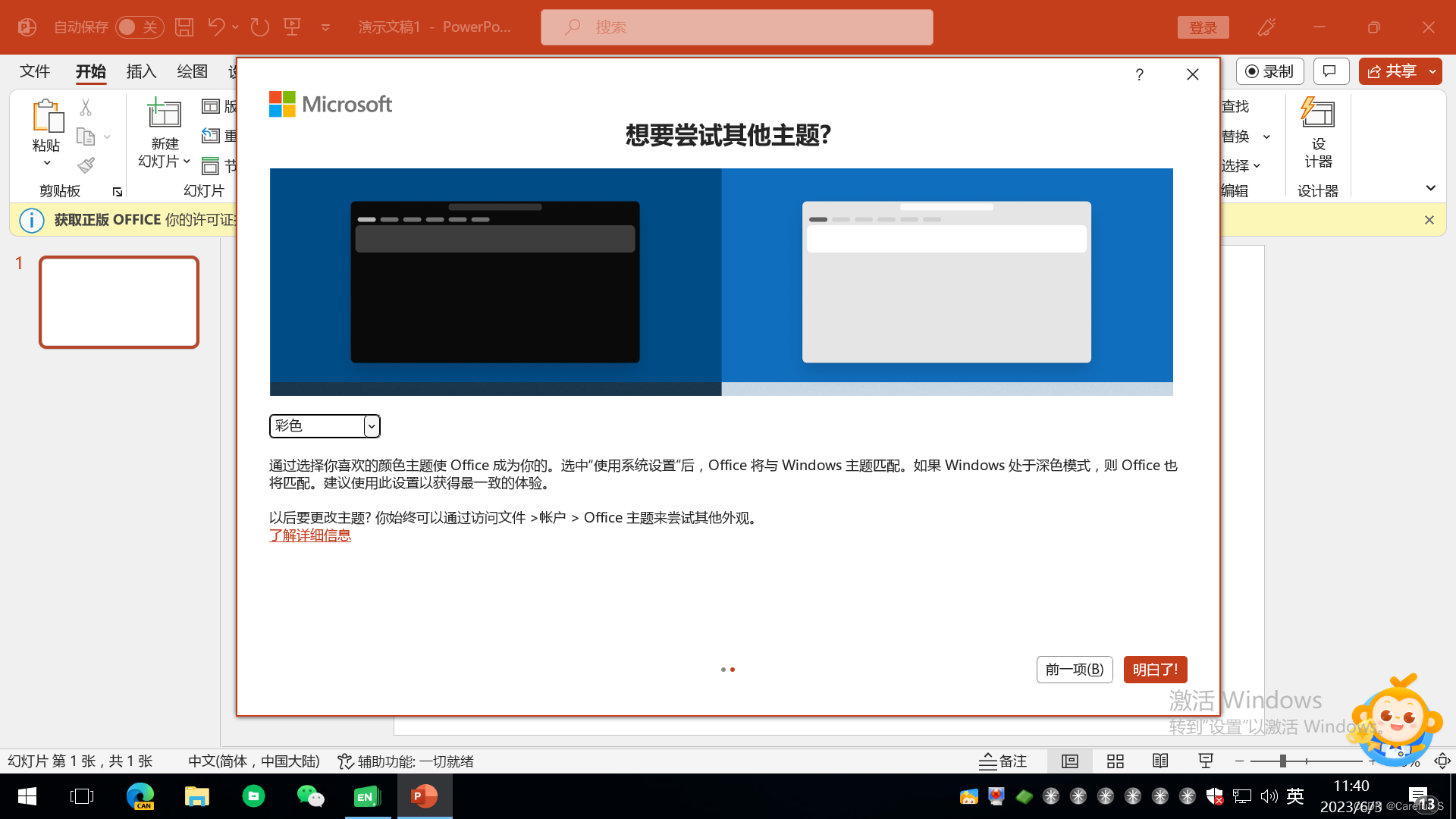Click the Cut scissors icon
This screenshot has width=1456, height=819.
tap(86, 108)
